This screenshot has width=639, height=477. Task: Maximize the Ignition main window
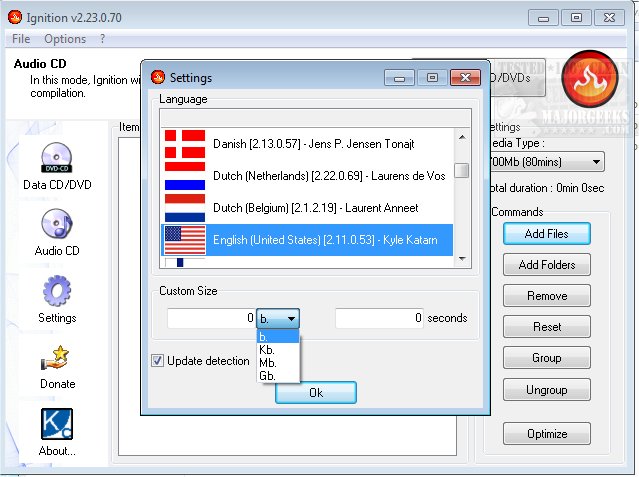pyautogui.click(x=576, y=18)
